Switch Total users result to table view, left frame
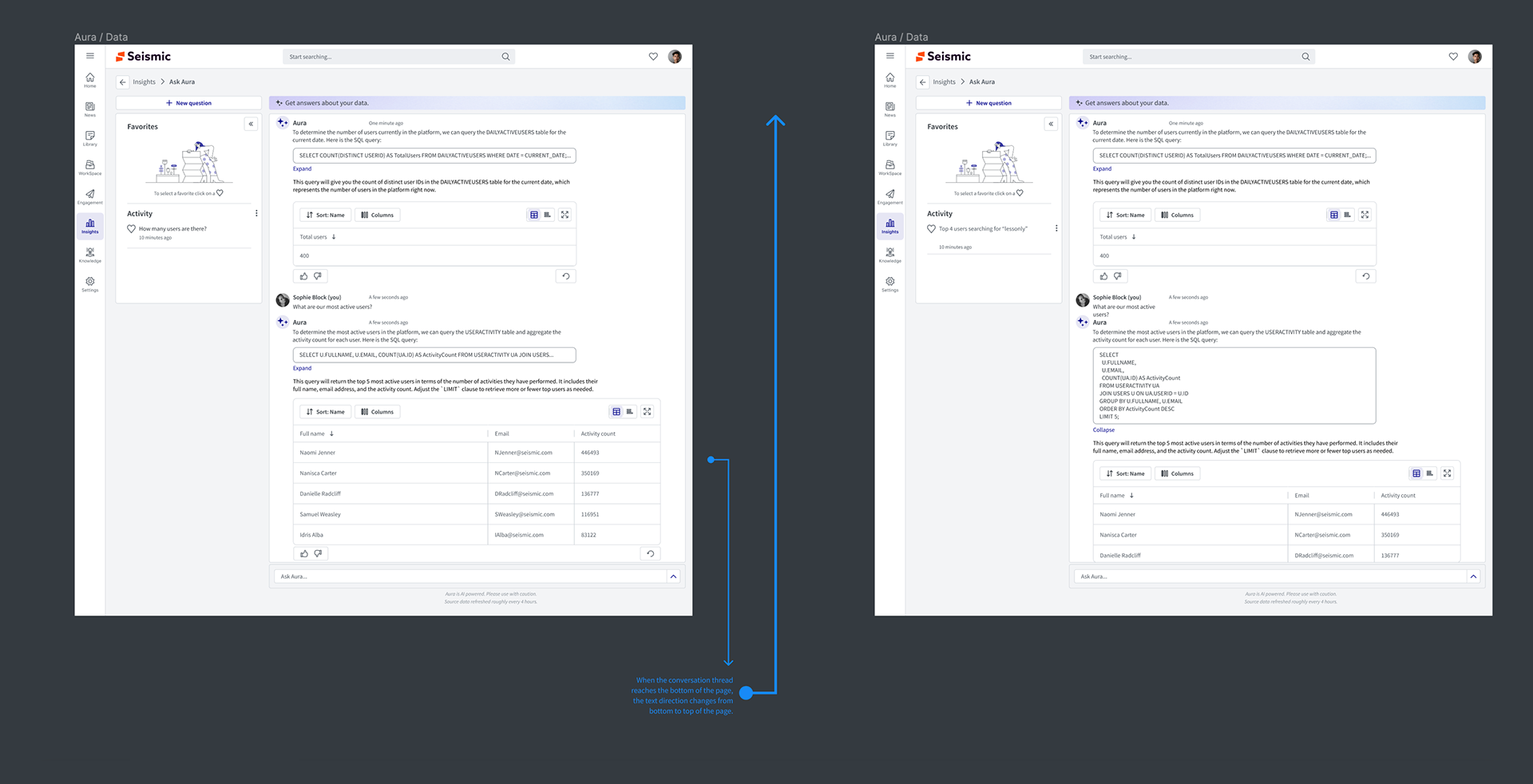 coord(534,215)
